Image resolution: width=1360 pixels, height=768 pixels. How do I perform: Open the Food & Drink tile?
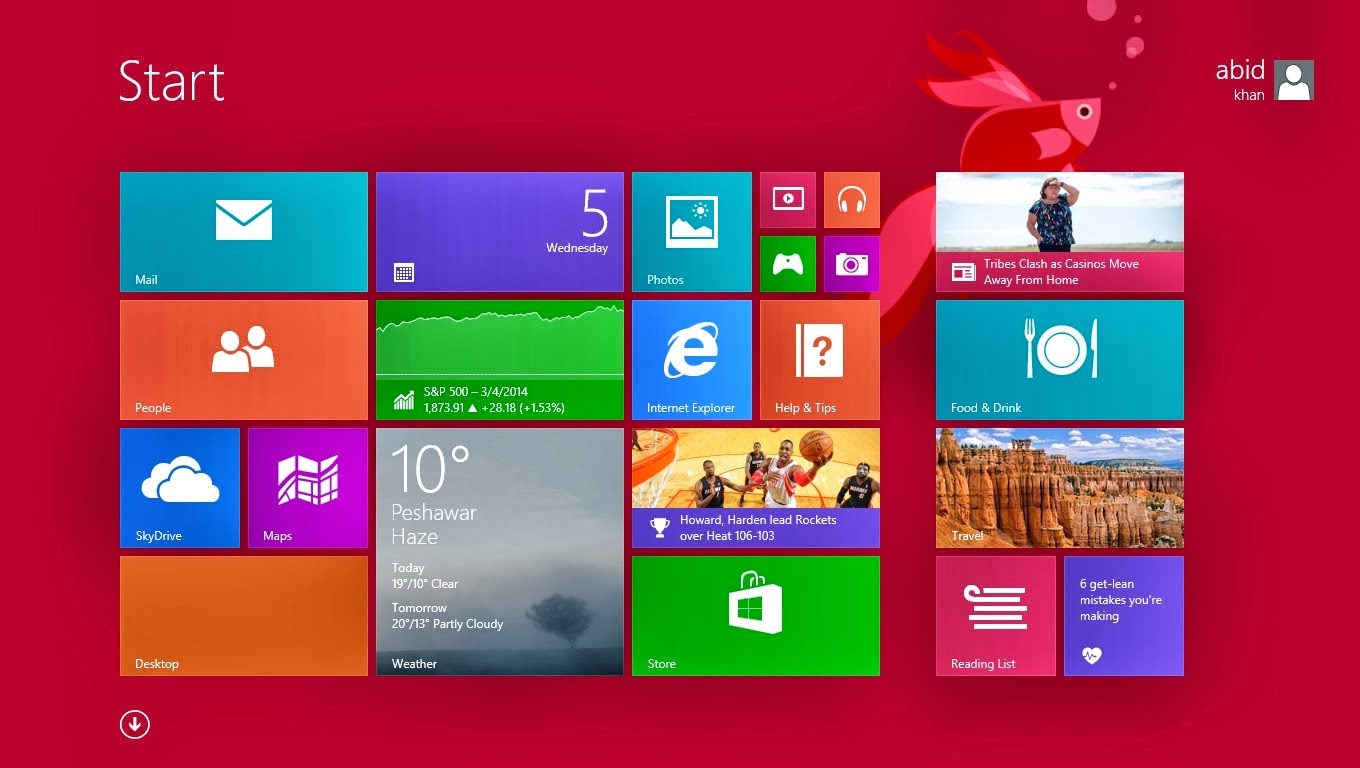tap(1060, 360)
